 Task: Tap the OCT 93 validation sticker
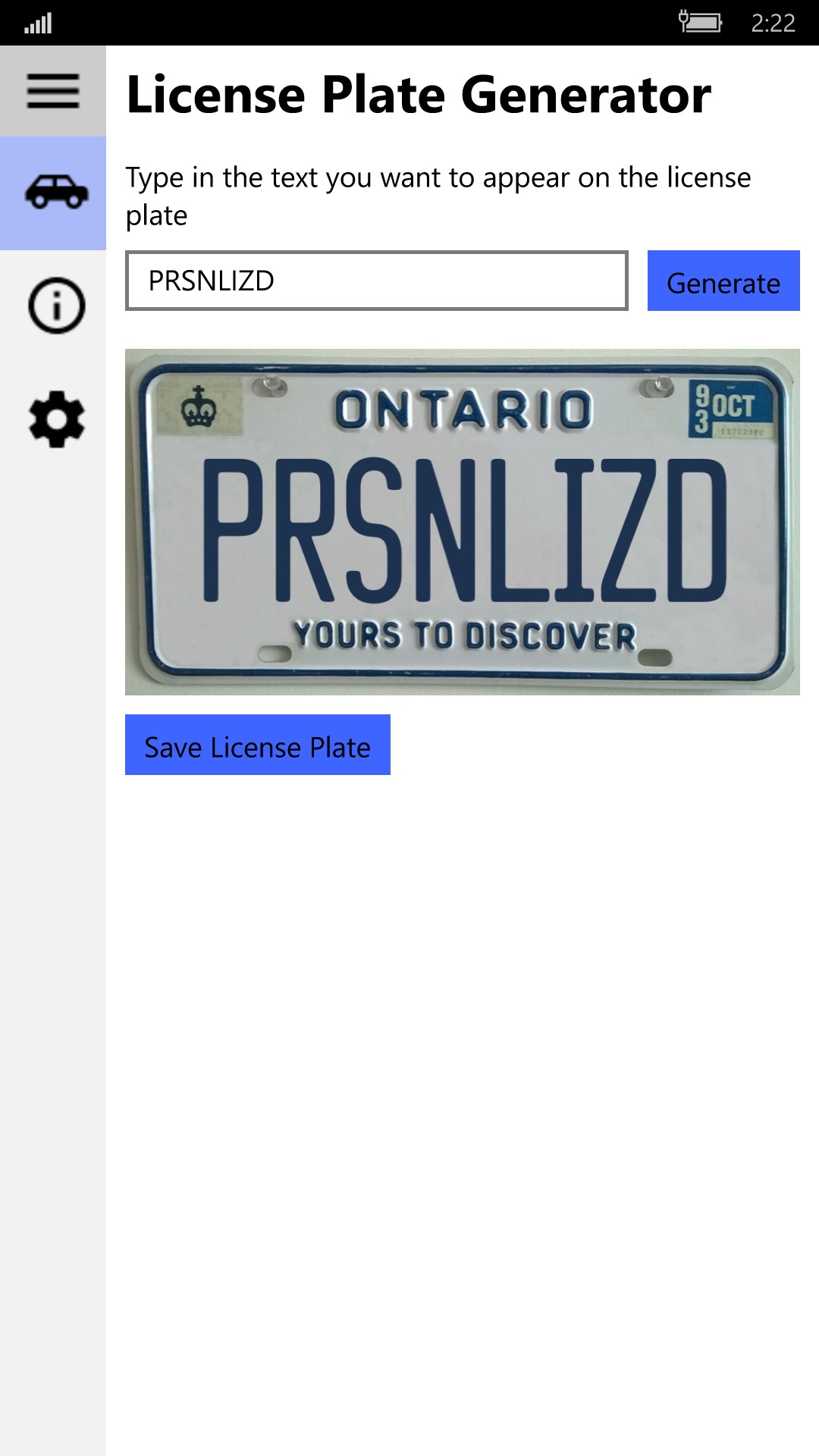tap(733, 408)
